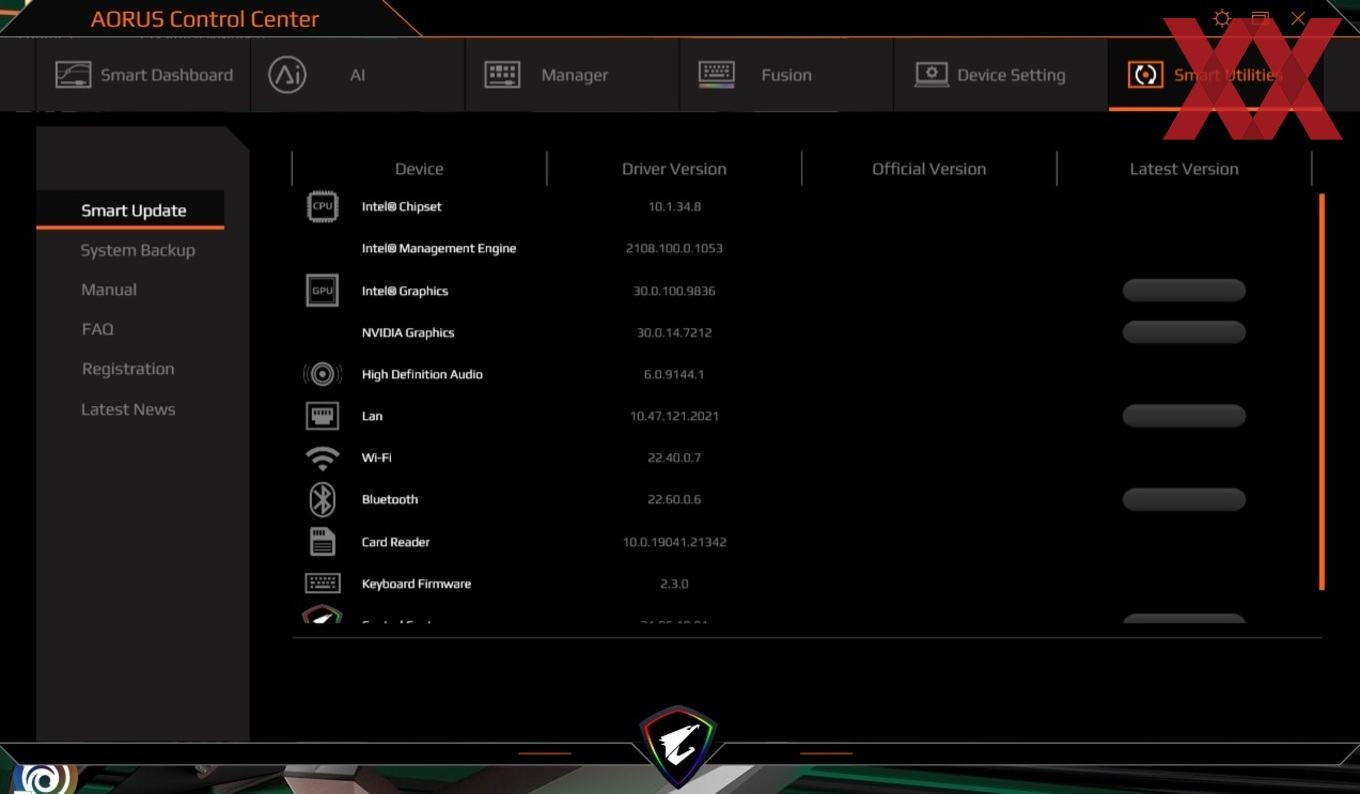1360x794 pixels.
Task: Open Latest News in the sidebar
Action: pyautogui.click(x=128, y=409)
